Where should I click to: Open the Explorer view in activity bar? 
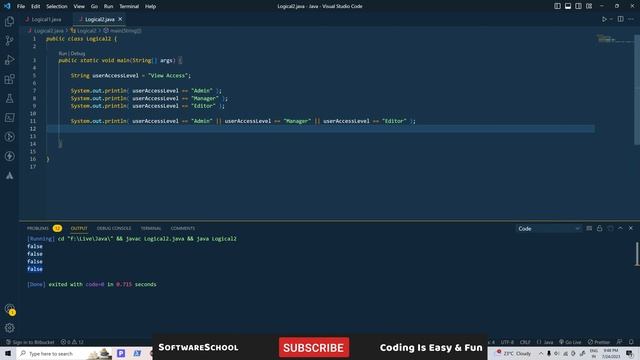tap(9, 21)
